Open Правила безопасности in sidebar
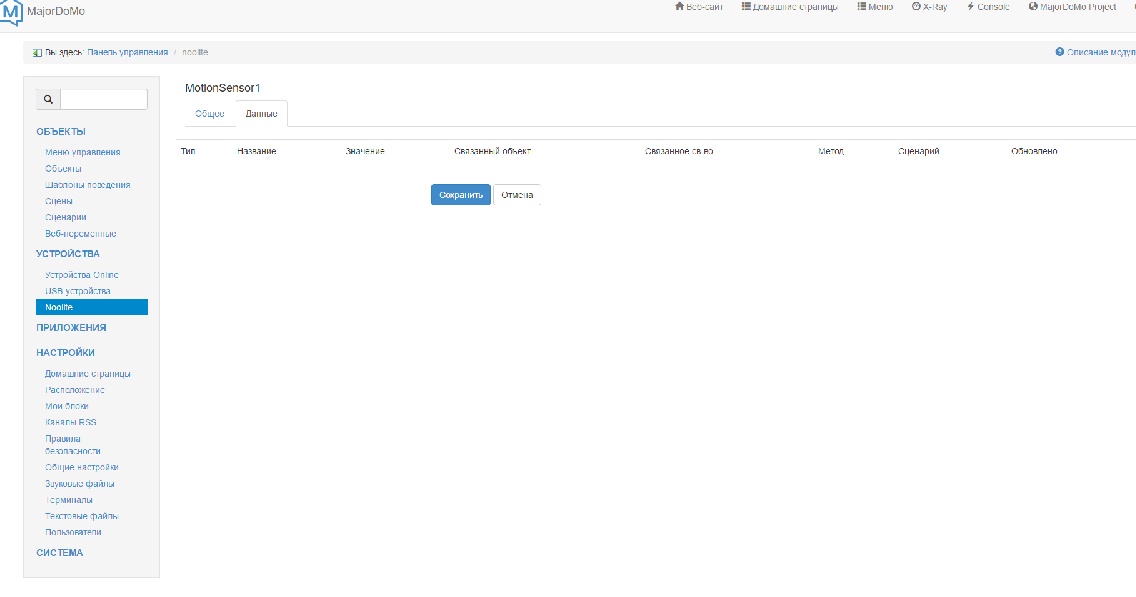The width and height of the screenshot is (1136, 597). click(72, 445)
